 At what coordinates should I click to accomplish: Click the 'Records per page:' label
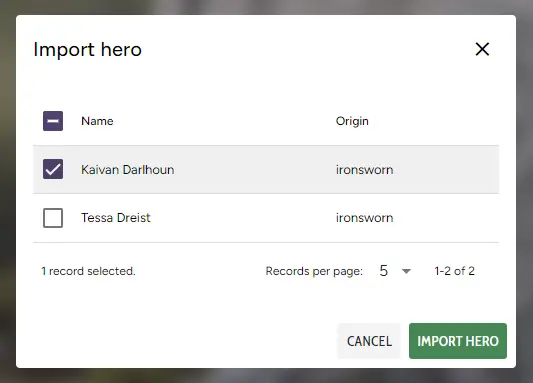pos(314,271)
